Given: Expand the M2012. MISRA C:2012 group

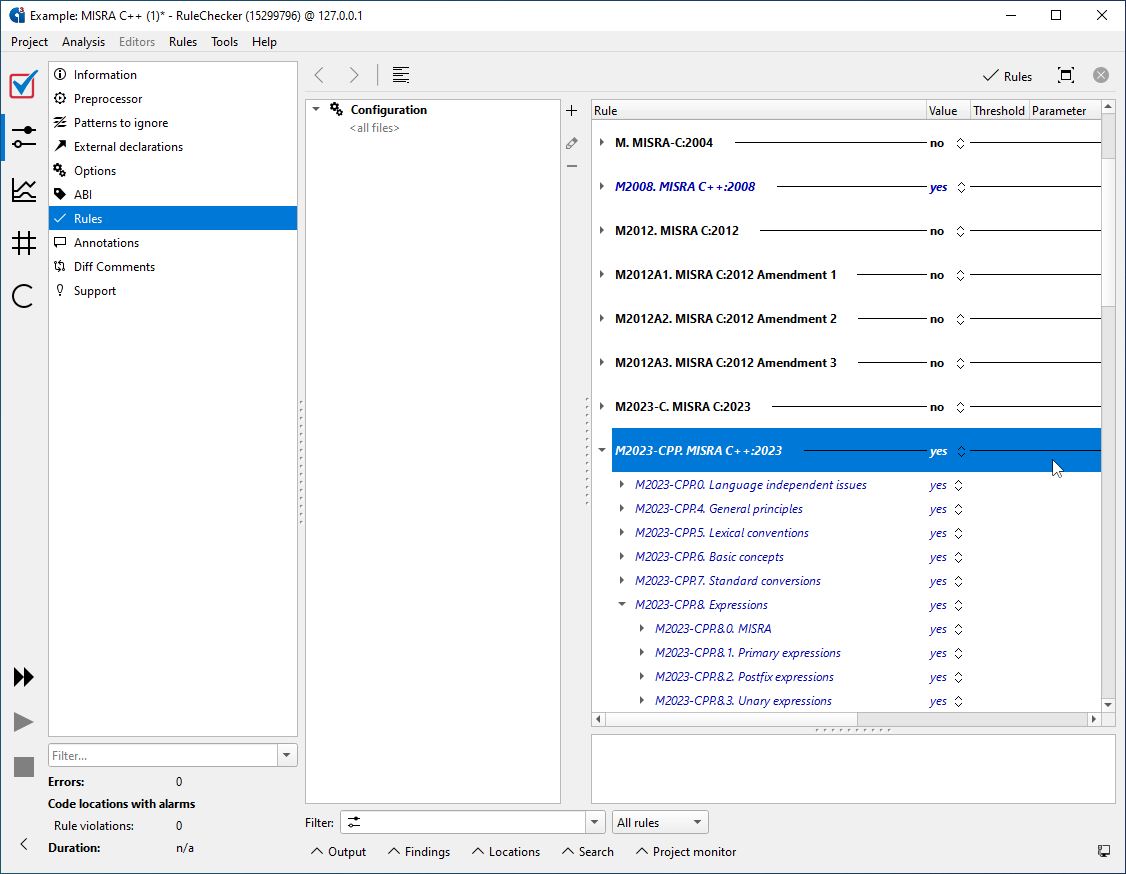Looking at the screenshot, I should pyautogui.click(x=602, y=230).
